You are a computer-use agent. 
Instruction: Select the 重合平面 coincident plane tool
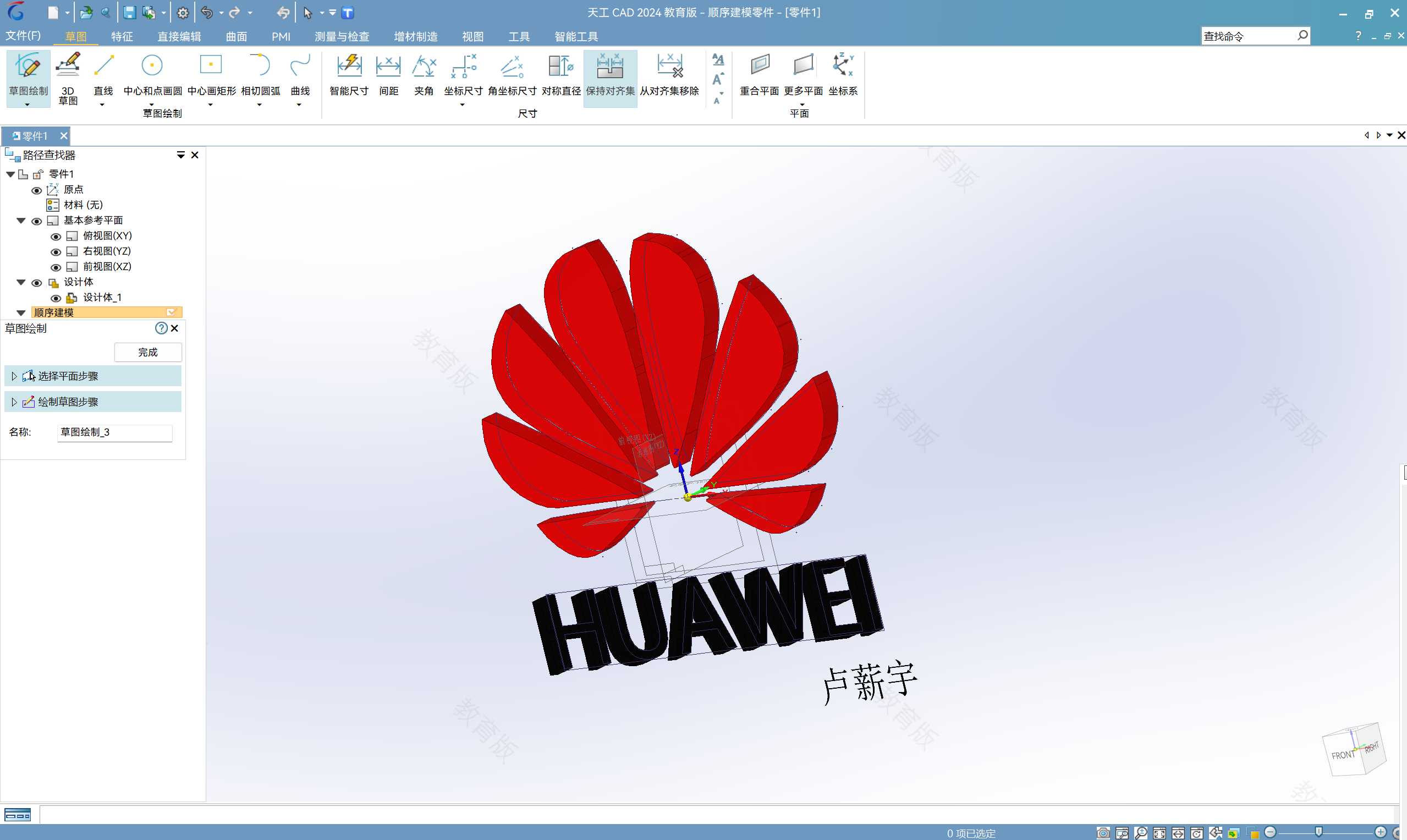[760, 75]
